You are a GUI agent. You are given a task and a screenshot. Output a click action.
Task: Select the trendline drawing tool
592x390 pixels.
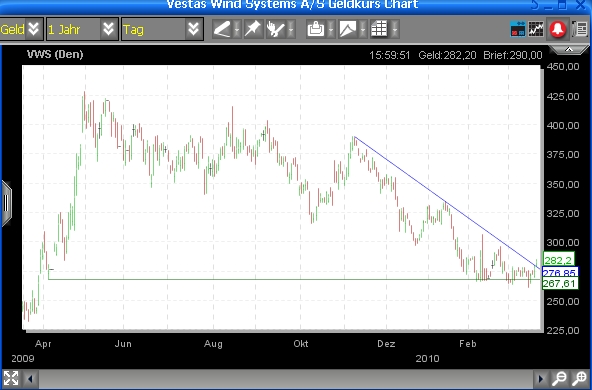pyautogui.click(x=222, y=29)
